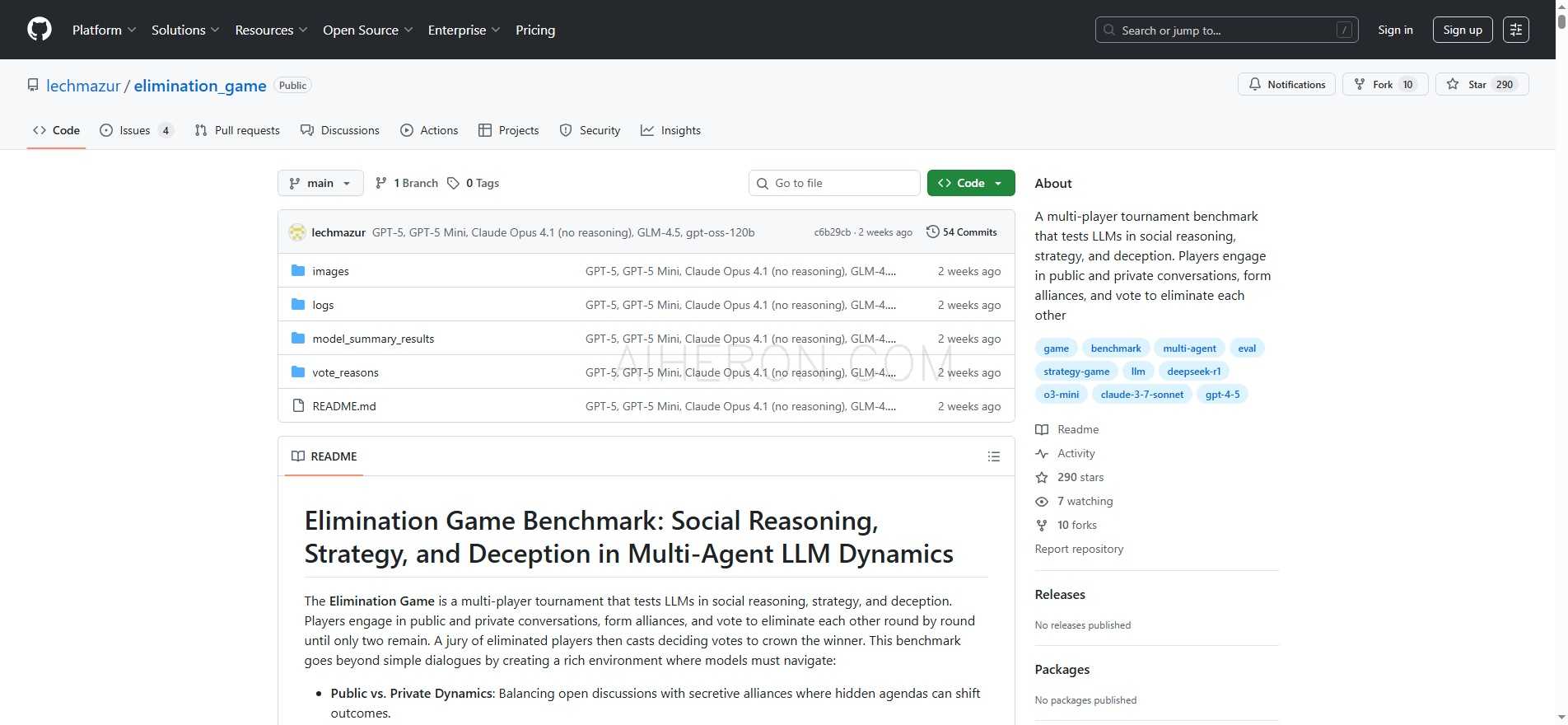Viewport: 1568px width, 725px height.
Task: Select the strategy-game topic tag
Action: tap(1076, 372)
